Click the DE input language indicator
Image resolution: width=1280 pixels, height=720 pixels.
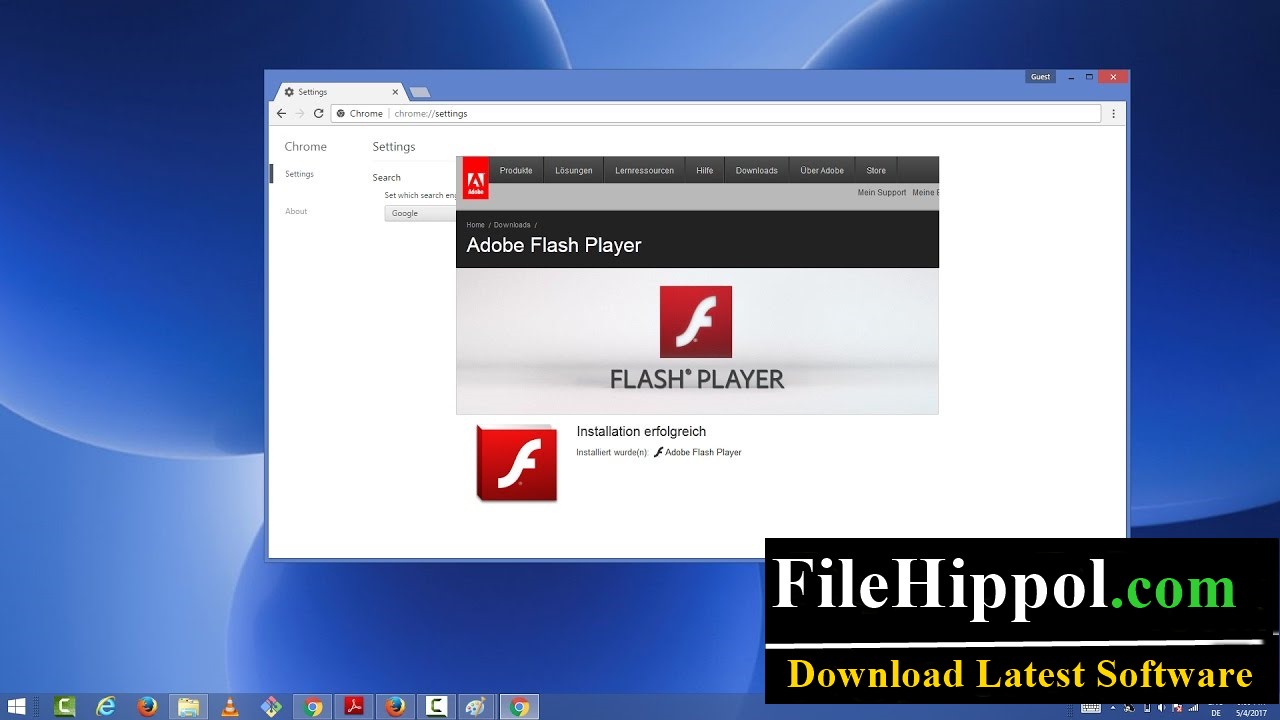tap(1216, 713)
